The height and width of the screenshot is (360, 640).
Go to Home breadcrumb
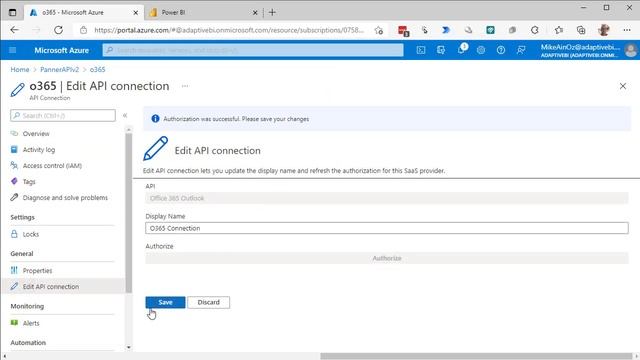(20, 69)
